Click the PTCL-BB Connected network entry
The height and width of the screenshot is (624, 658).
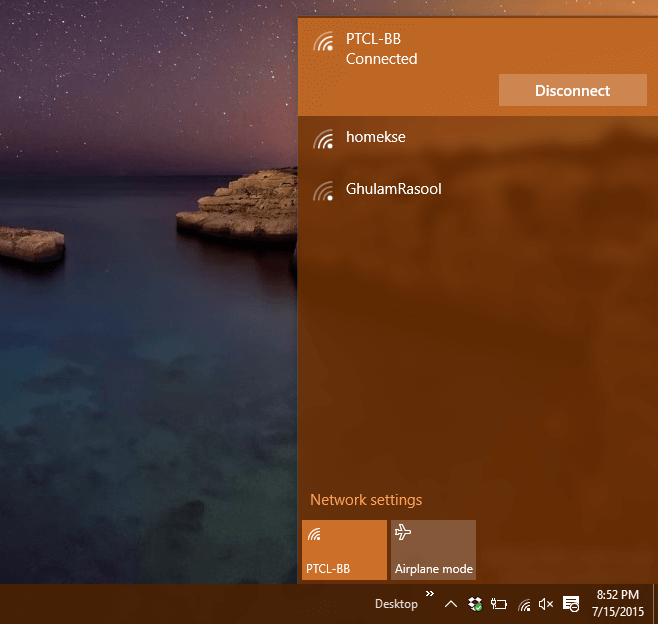[478, 67]
